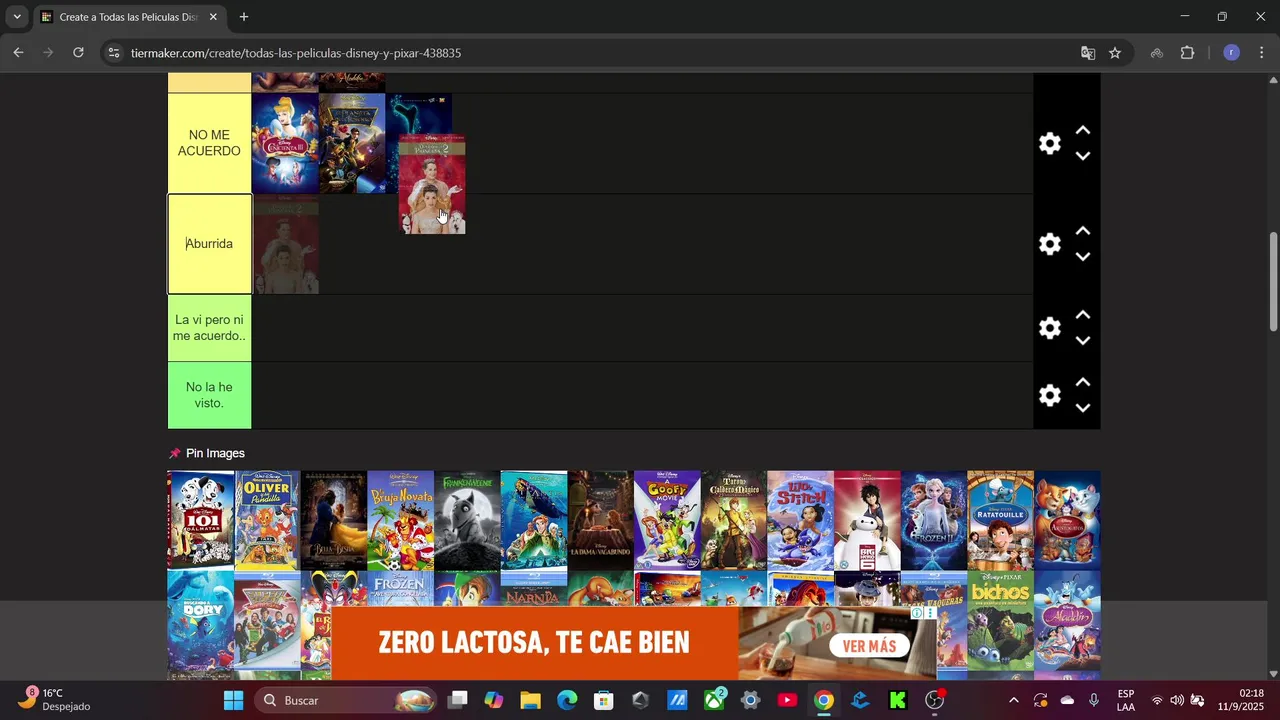Go back with browser back arrow

click(18, 53)
